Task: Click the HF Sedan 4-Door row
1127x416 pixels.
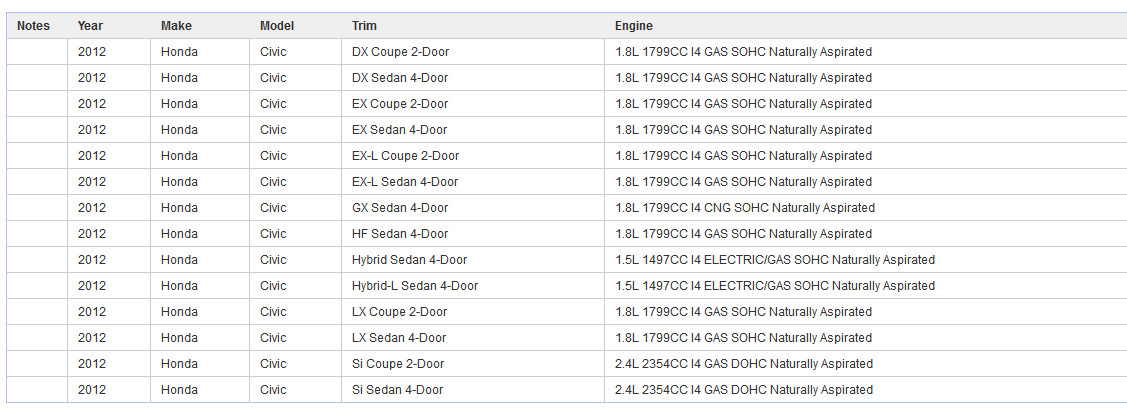Action: [x=566, y=234]
